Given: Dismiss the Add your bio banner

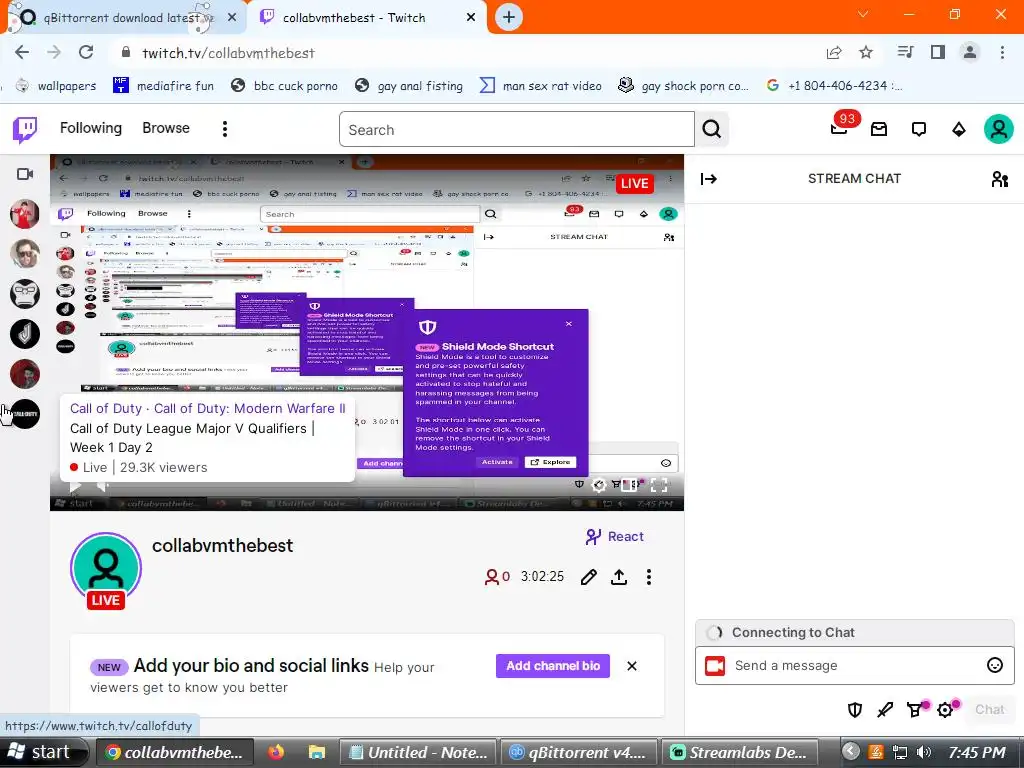Looking at the screenshot, I should click(632, 666).
